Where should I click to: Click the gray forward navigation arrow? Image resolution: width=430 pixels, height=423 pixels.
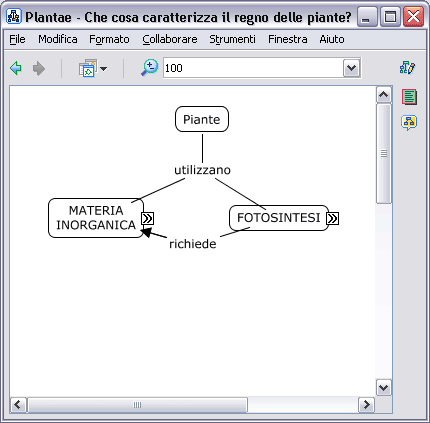(x=39, y=68)
